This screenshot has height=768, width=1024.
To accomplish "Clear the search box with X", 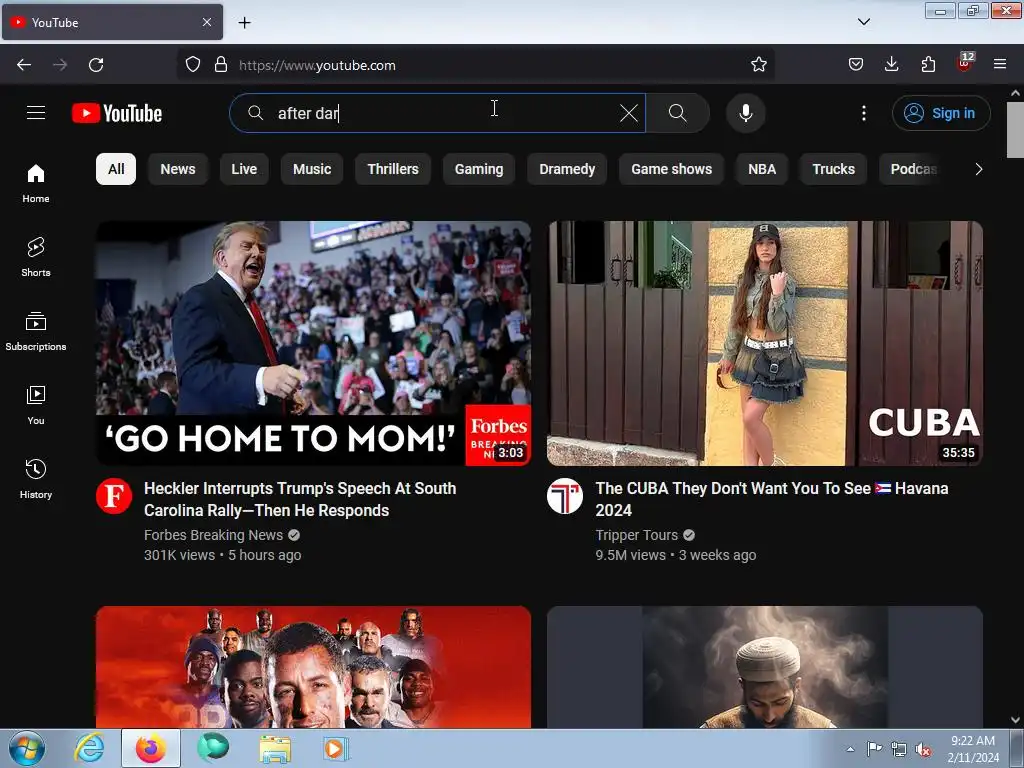I will pyautogui.click(x=629, y=113).
